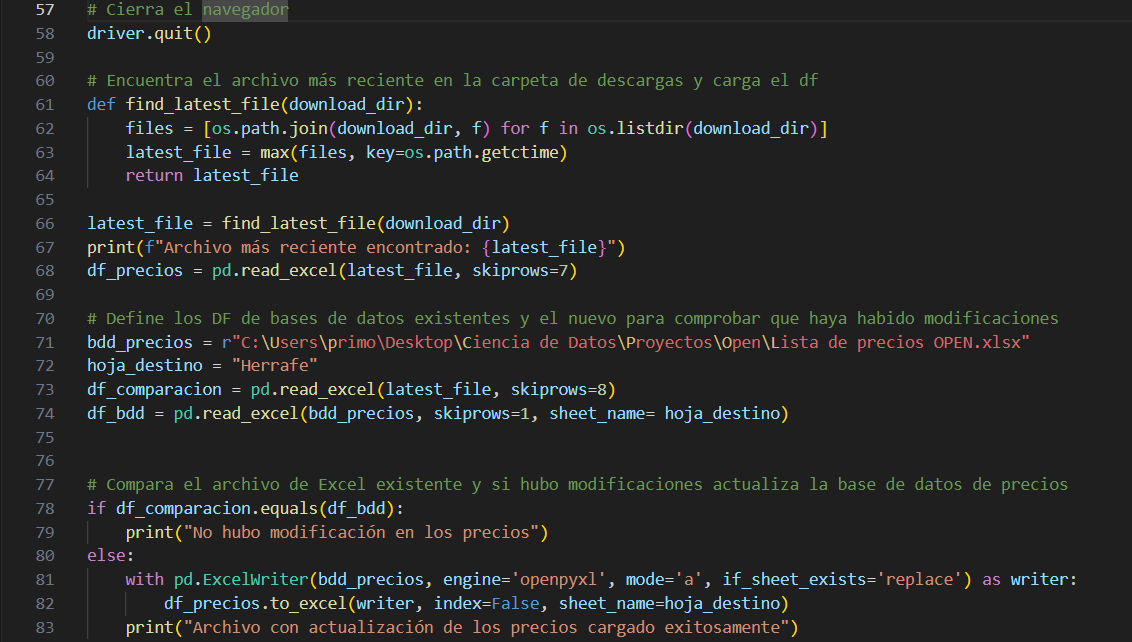Click the file path string 'Lista de precios OPEN.xlsx'
Viewport: 1132px width, 642px height.
pyautogui.click(x=895, y=342)
